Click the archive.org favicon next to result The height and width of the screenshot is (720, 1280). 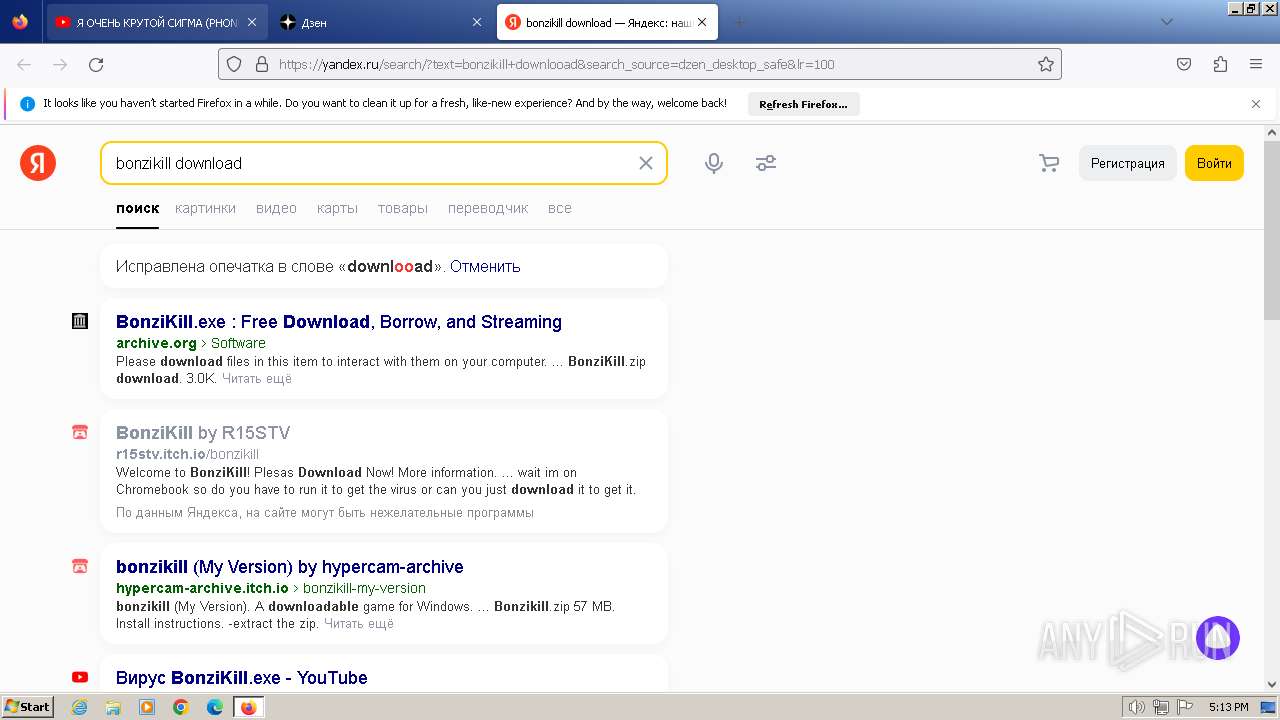click(80, 321)
